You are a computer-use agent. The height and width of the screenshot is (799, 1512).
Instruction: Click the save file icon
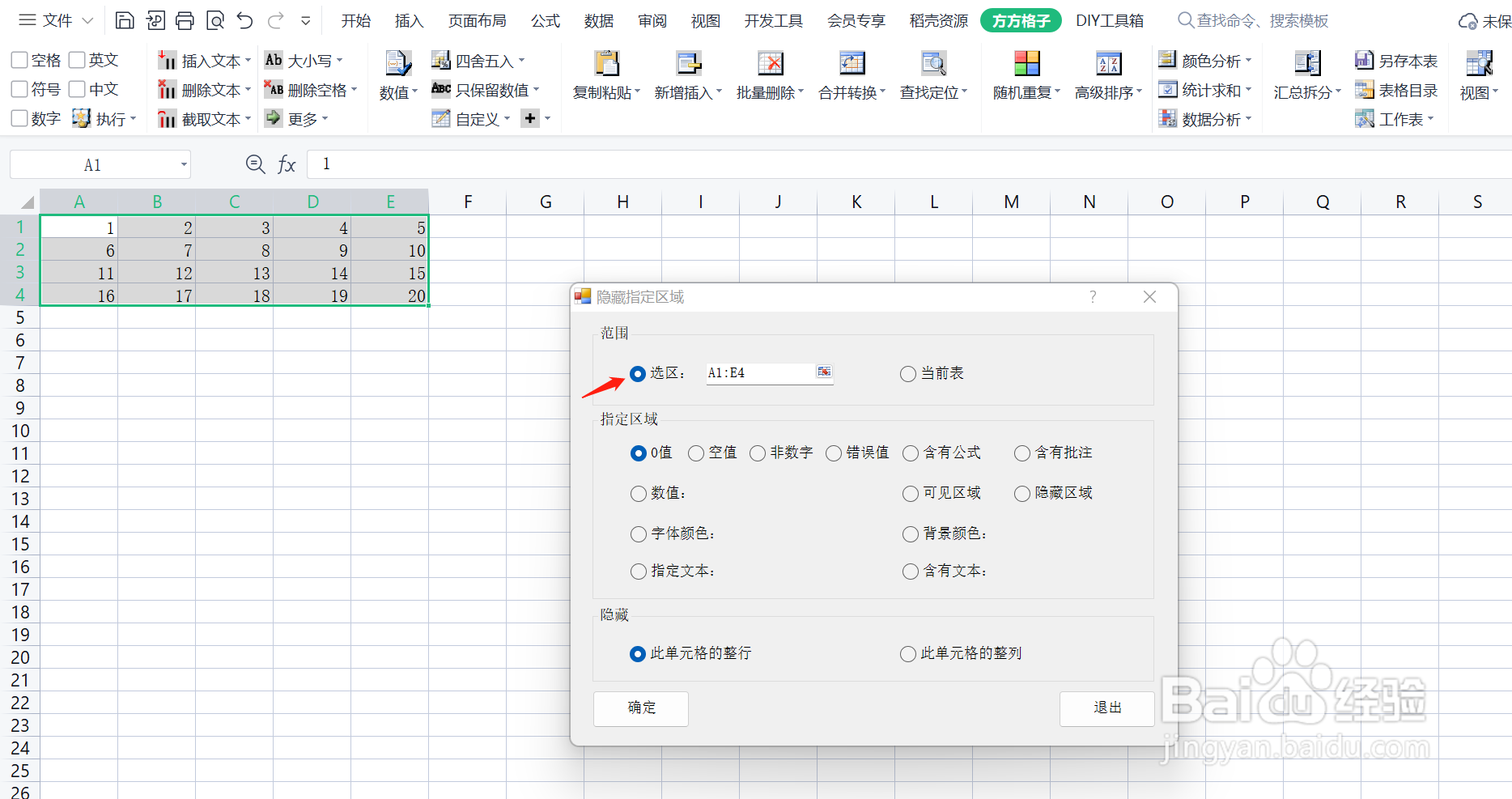click(x=125, y=20)
